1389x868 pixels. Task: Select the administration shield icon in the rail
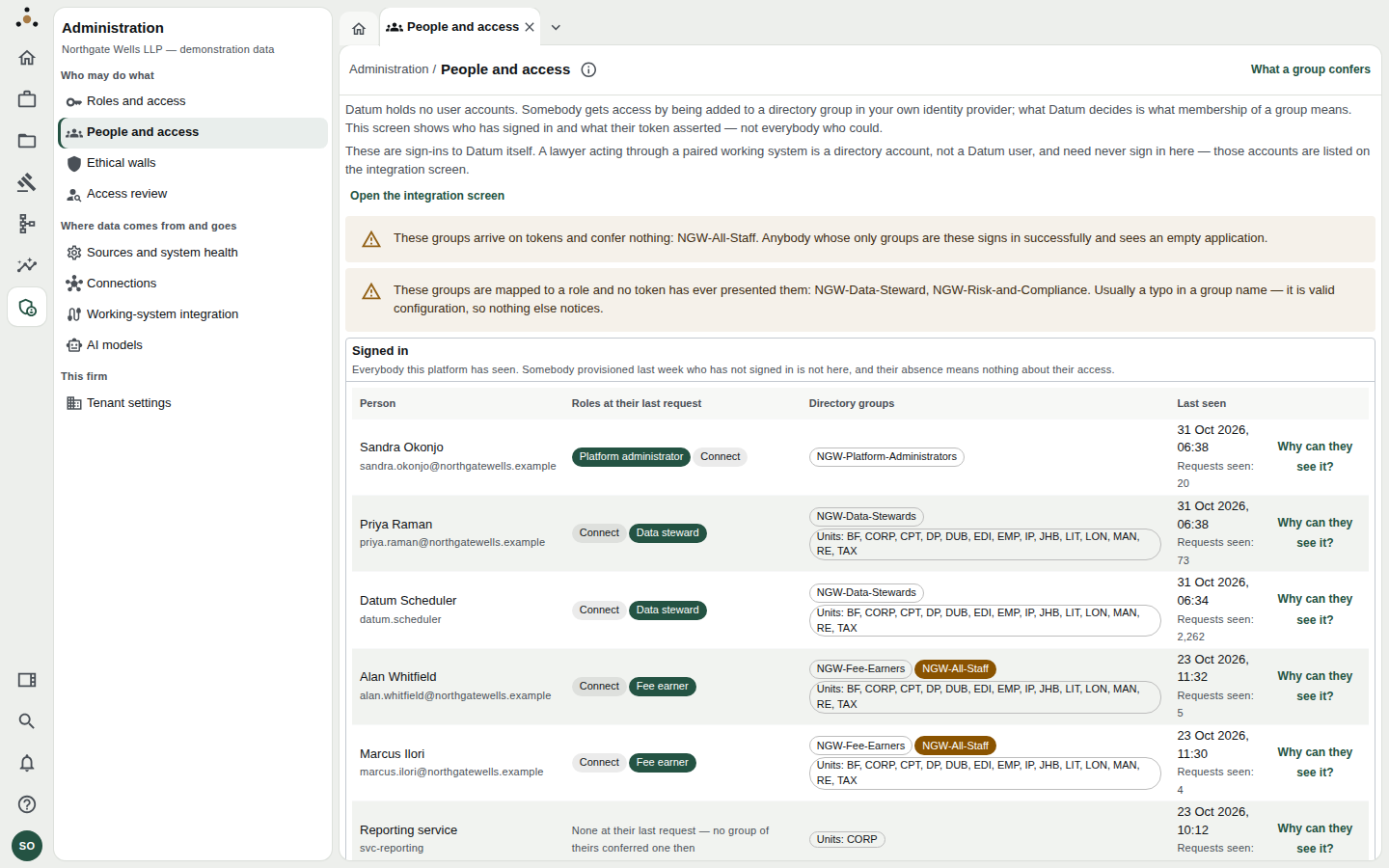(x=27, y=308)
